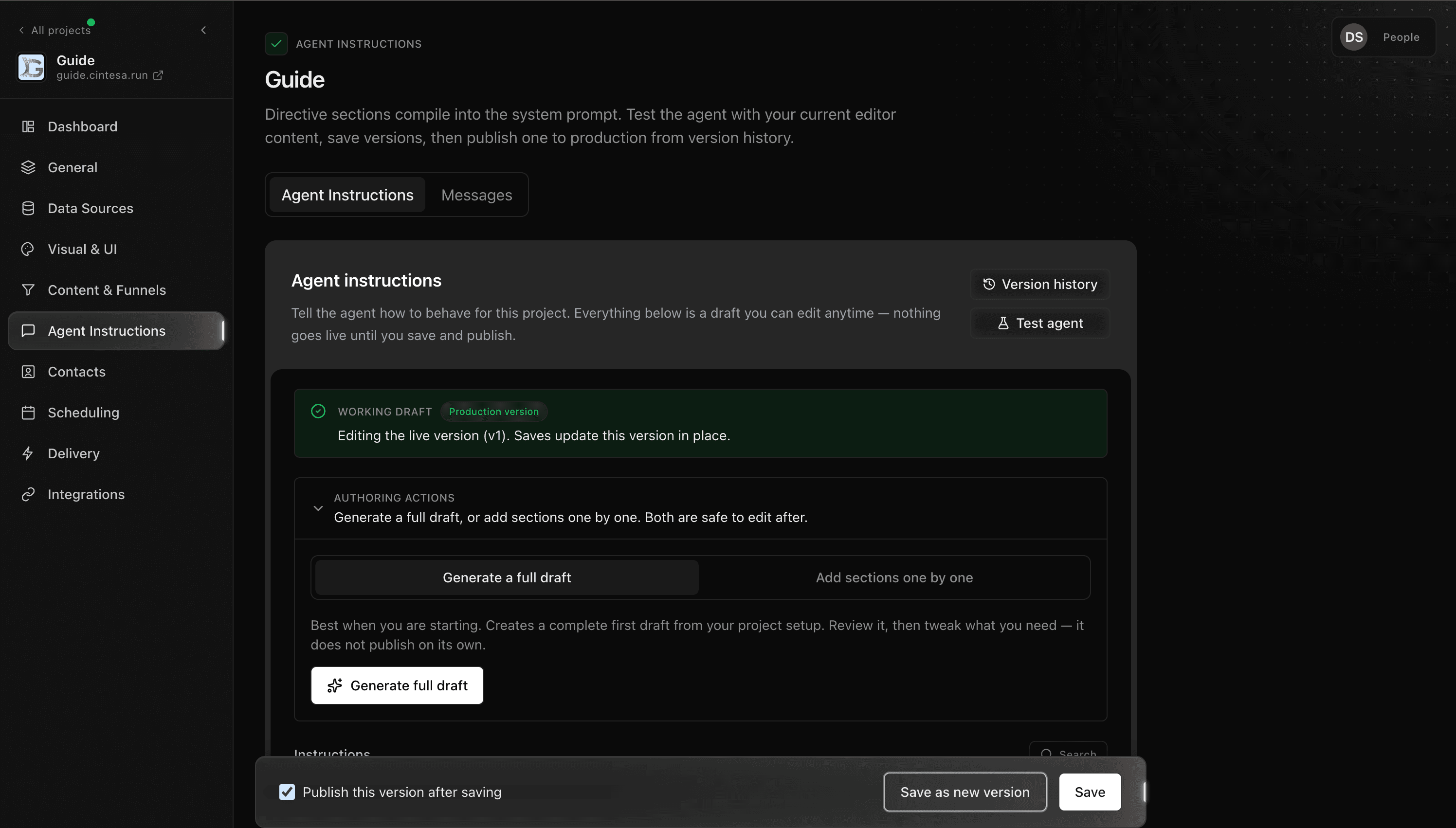The width and height of the screenshot is (1456, 828).
Task: Click the Delivery lightning bolt icon
Action: coord(28,454)
